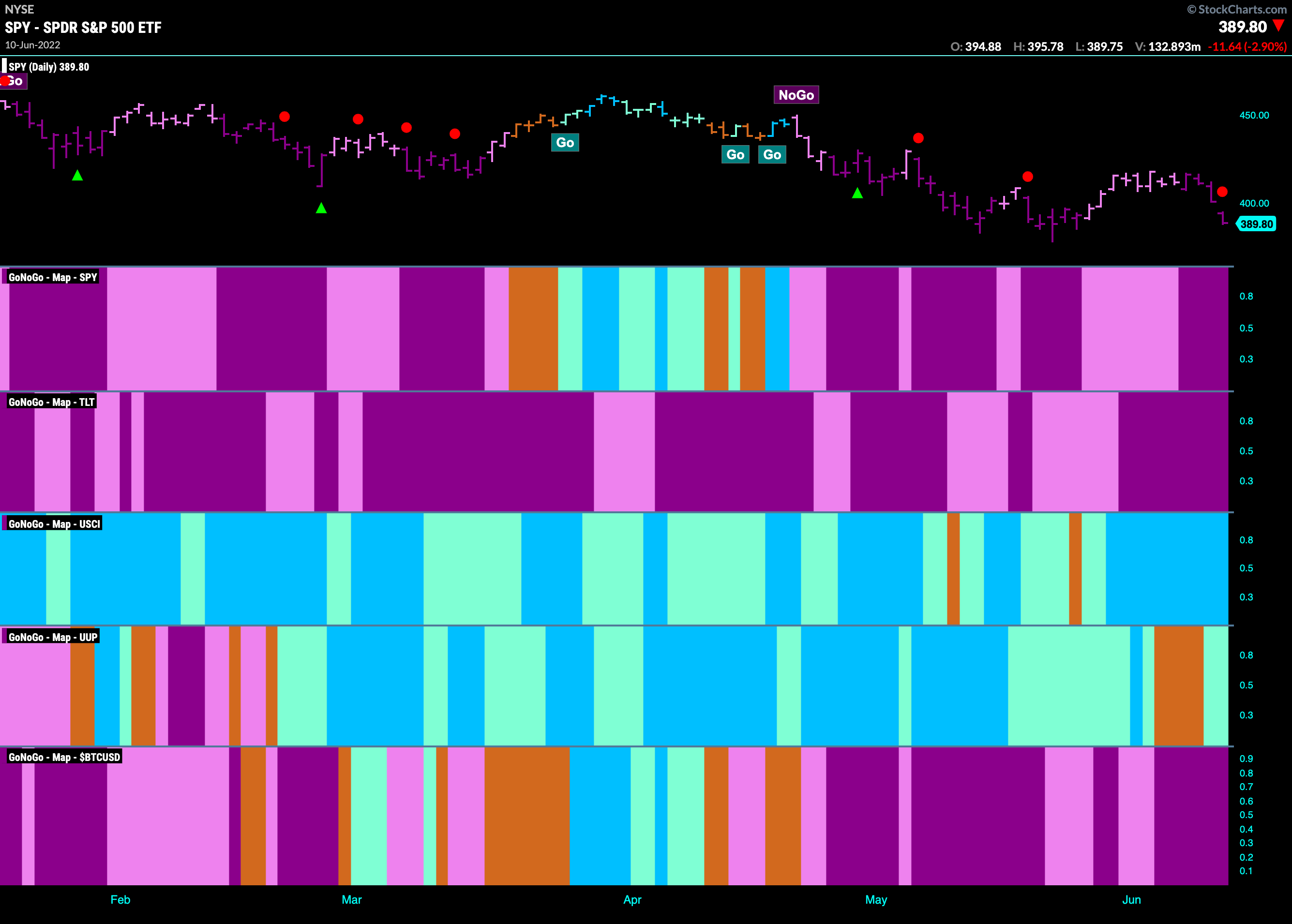Click the 400.00 price axis label

pyautogui.click(x=1254, y=203)
